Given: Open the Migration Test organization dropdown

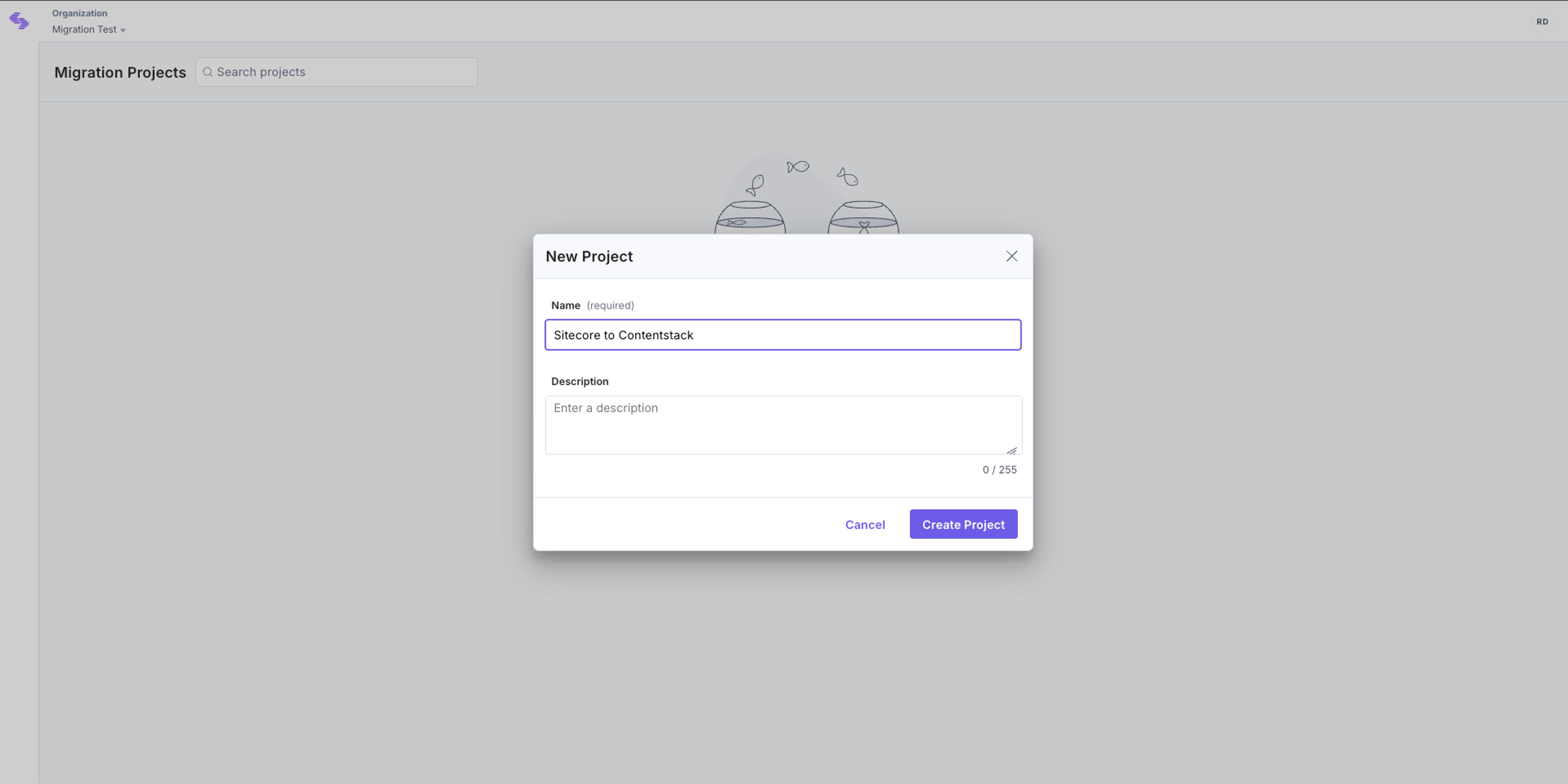Looking at the screenshot, I should tap(89, 29).
